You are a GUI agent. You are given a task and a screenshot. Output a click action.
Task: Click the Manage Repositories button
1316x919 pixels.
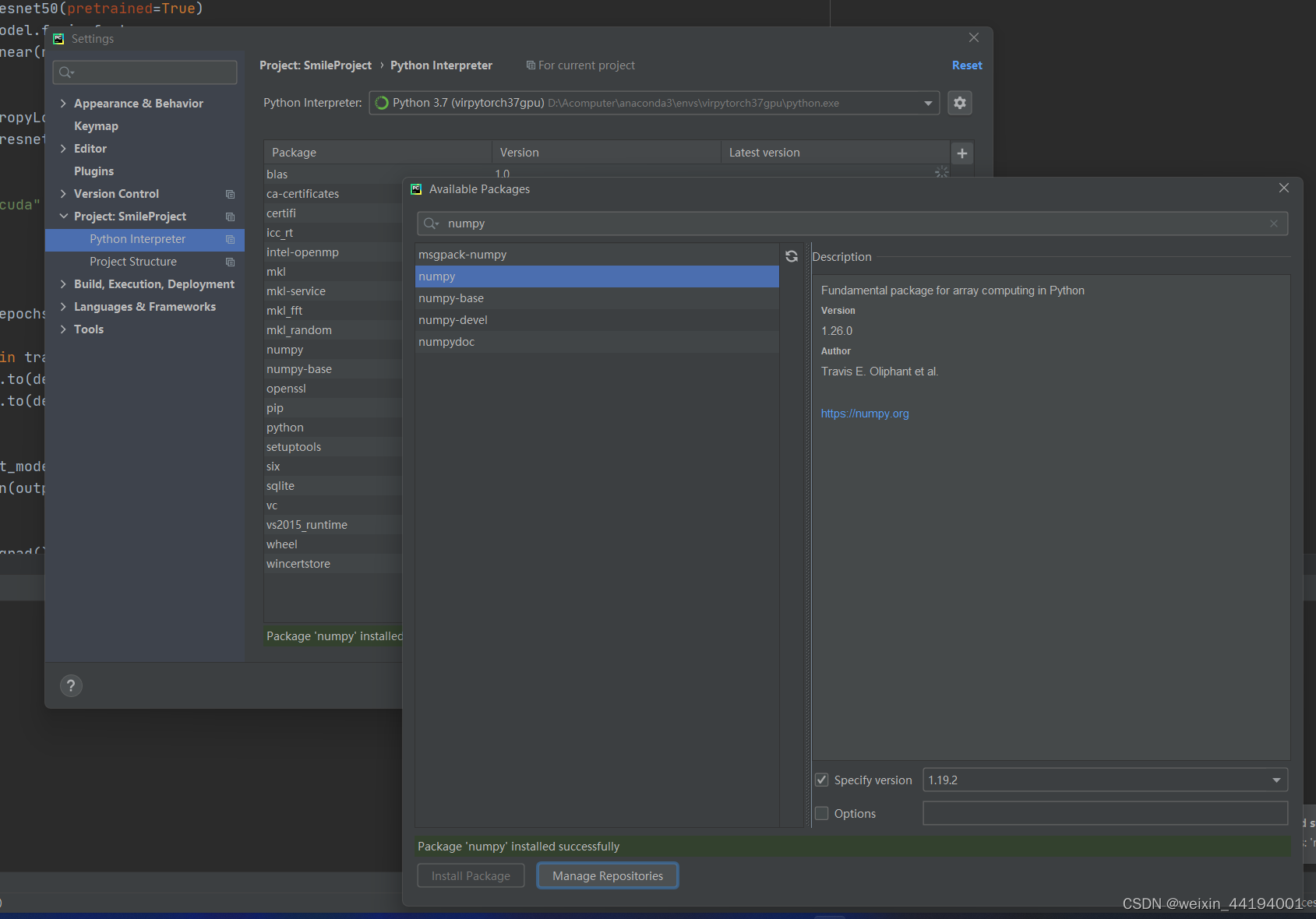[x=608, y=875]
